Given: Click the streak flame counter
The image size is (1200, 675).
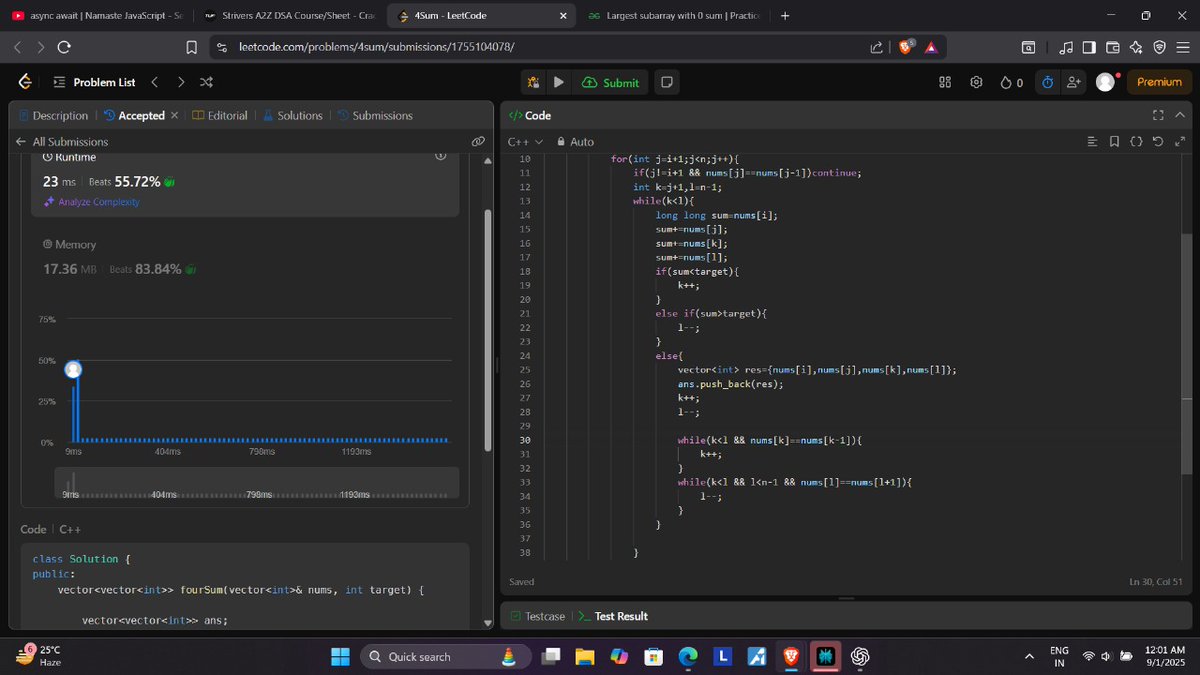Looking at the screenshot, I should tap(1011, 82).
